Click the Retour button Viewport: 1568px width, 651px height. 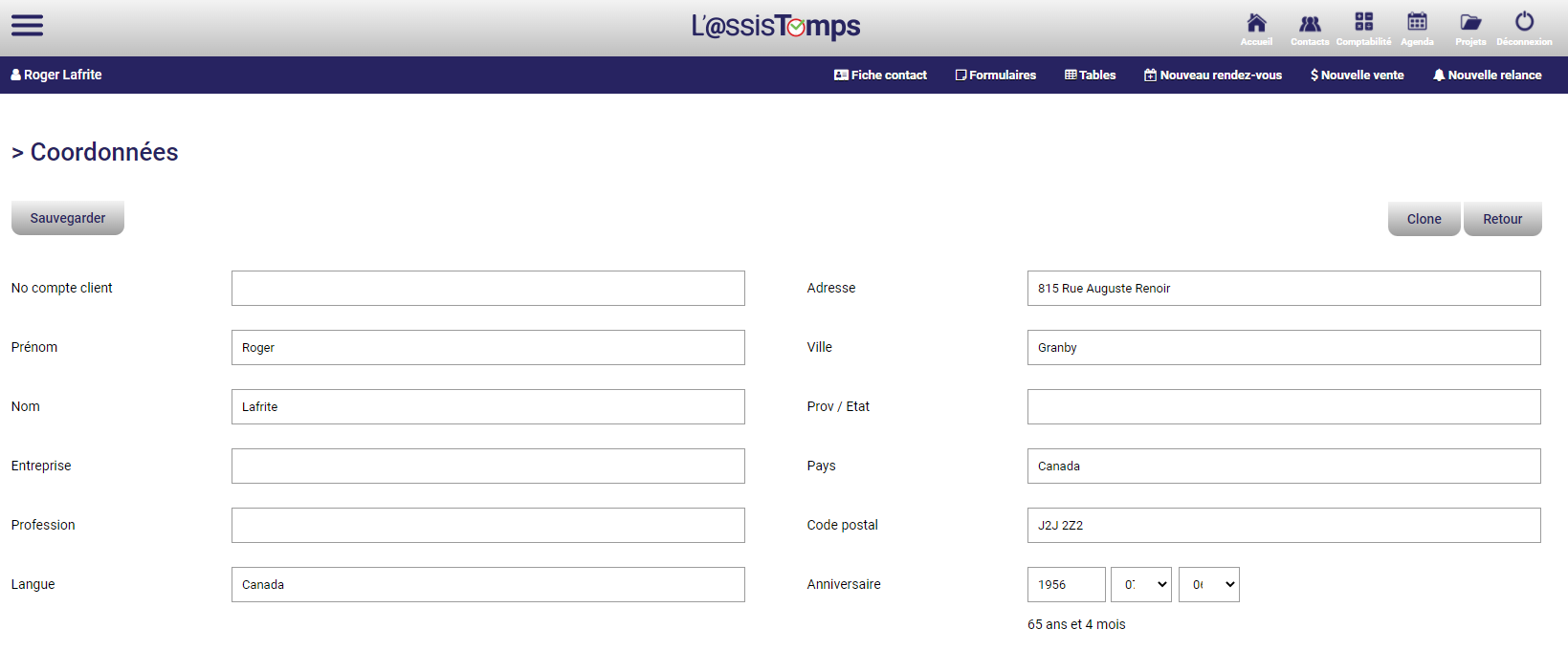click(1502, 218)
